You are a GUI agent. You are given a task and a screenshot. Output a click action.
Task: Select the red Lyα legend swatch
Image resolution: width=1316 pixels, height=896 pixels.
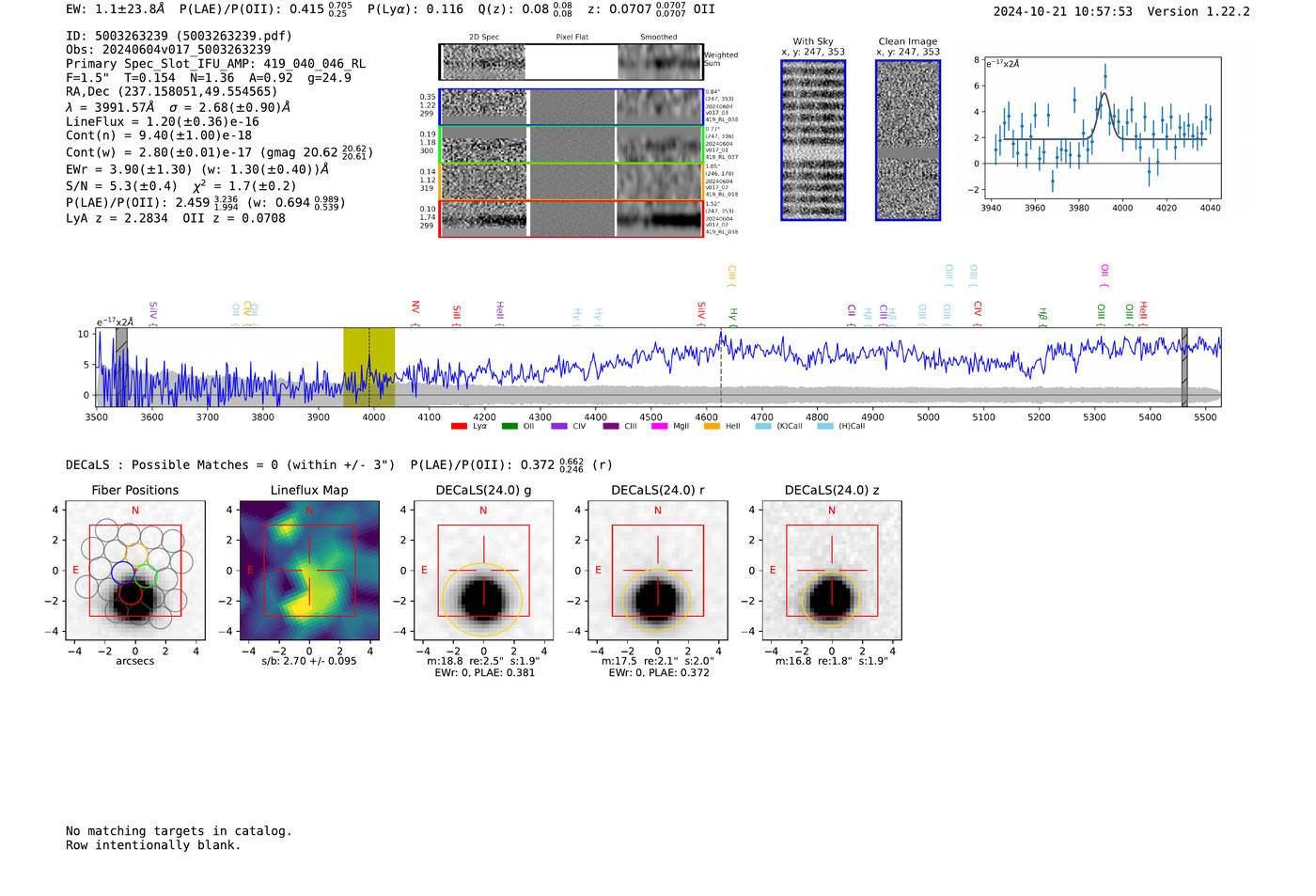[459, 426]
